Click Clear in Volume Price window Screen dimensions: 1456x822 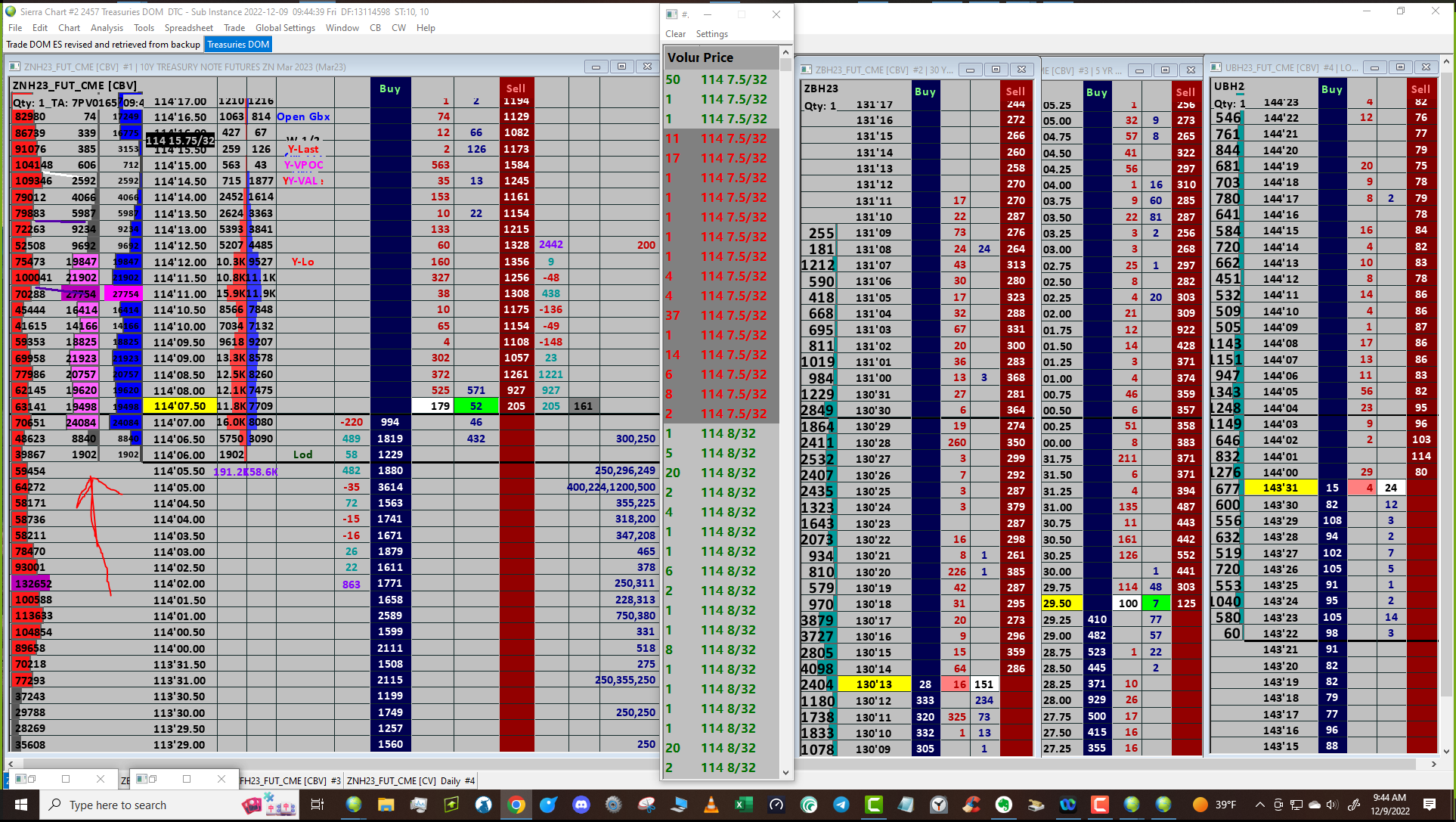pyautogui.click(x=675, y=34)
